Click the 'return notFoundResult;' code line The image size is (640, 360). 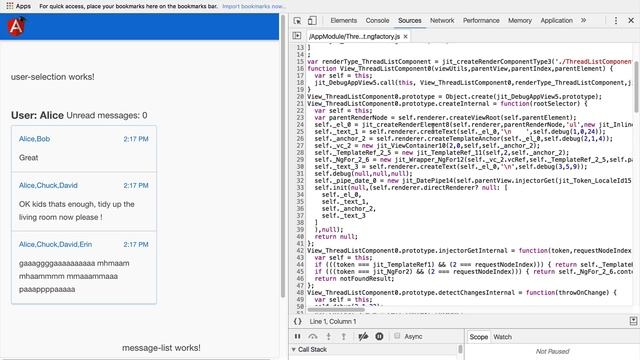[354, 279]
